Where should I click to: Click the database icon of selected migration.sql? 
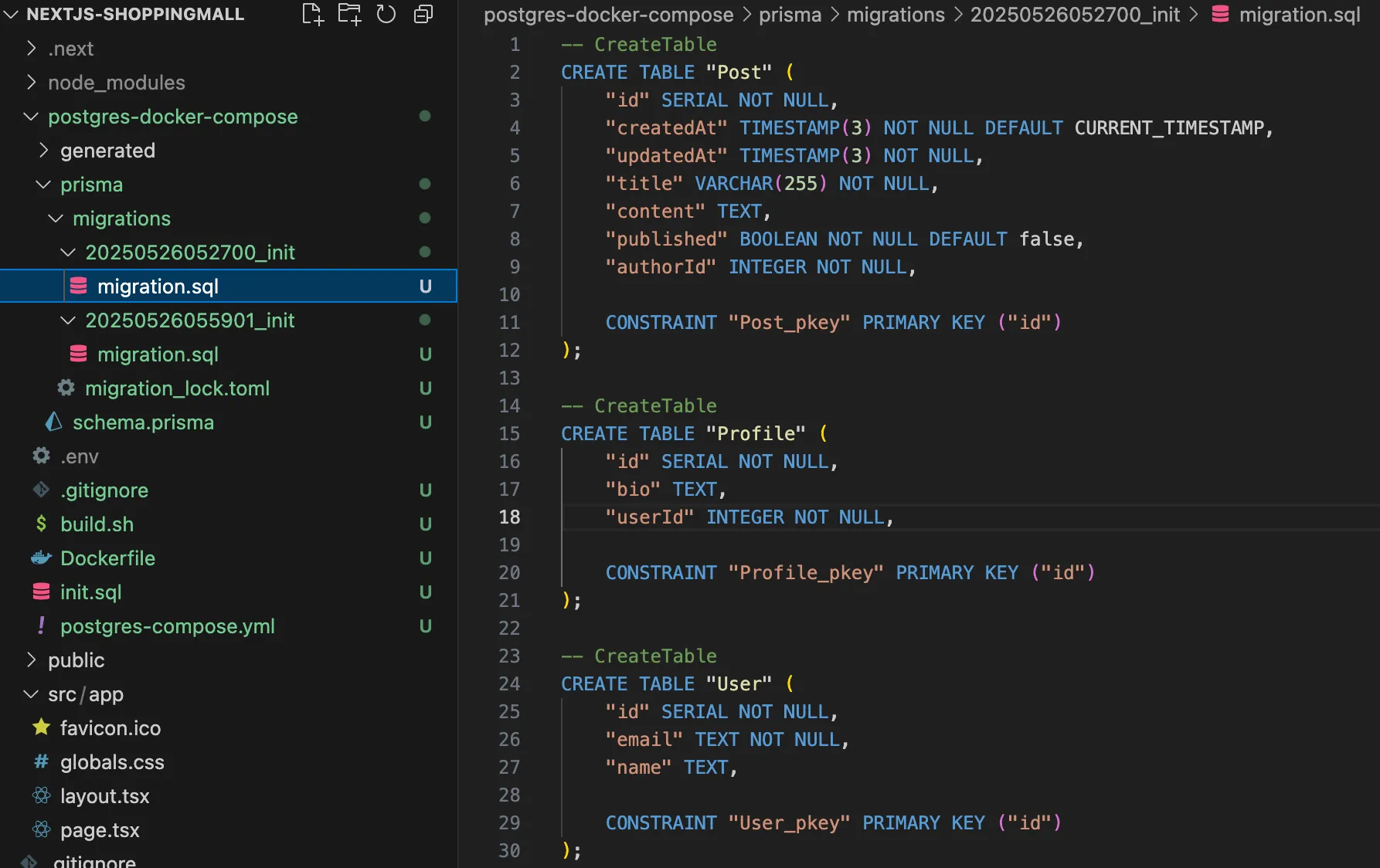[x=78, y=287]
